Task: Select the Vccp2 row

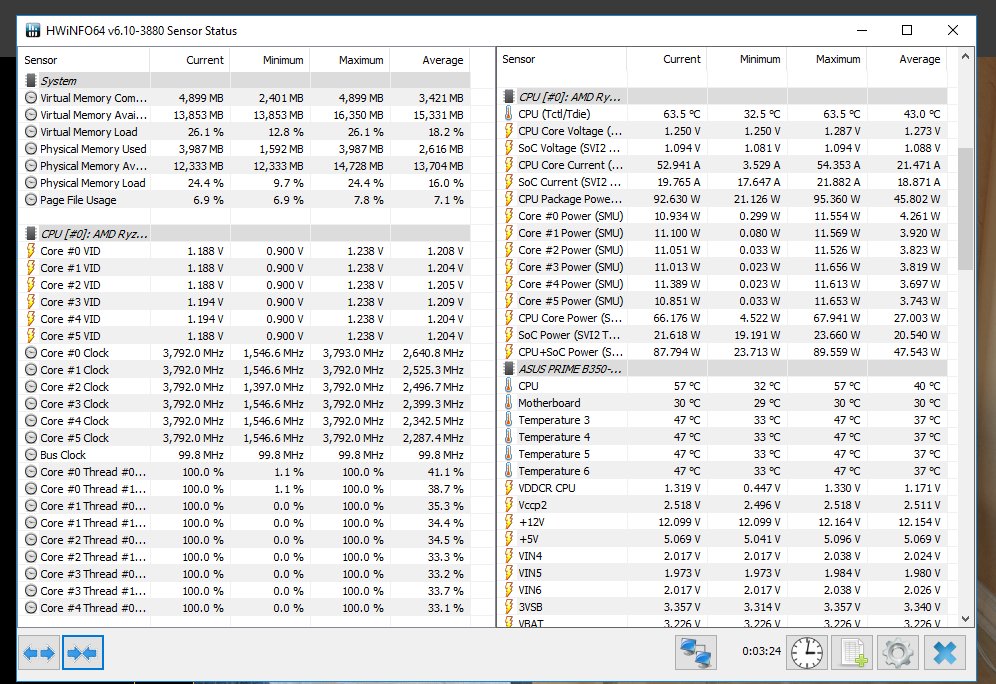Action: [722, 505]
